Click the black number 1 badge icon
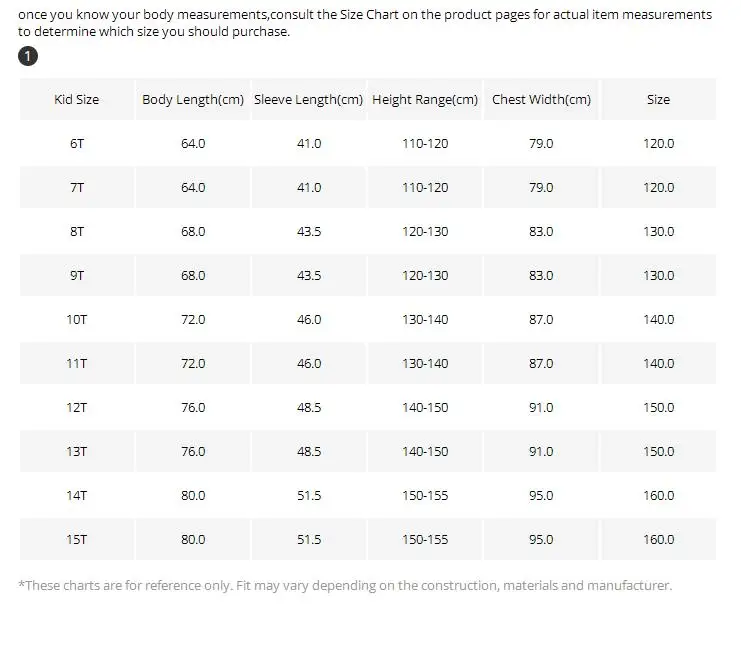This screenshot has width=741, height=657. coord(28,56)
